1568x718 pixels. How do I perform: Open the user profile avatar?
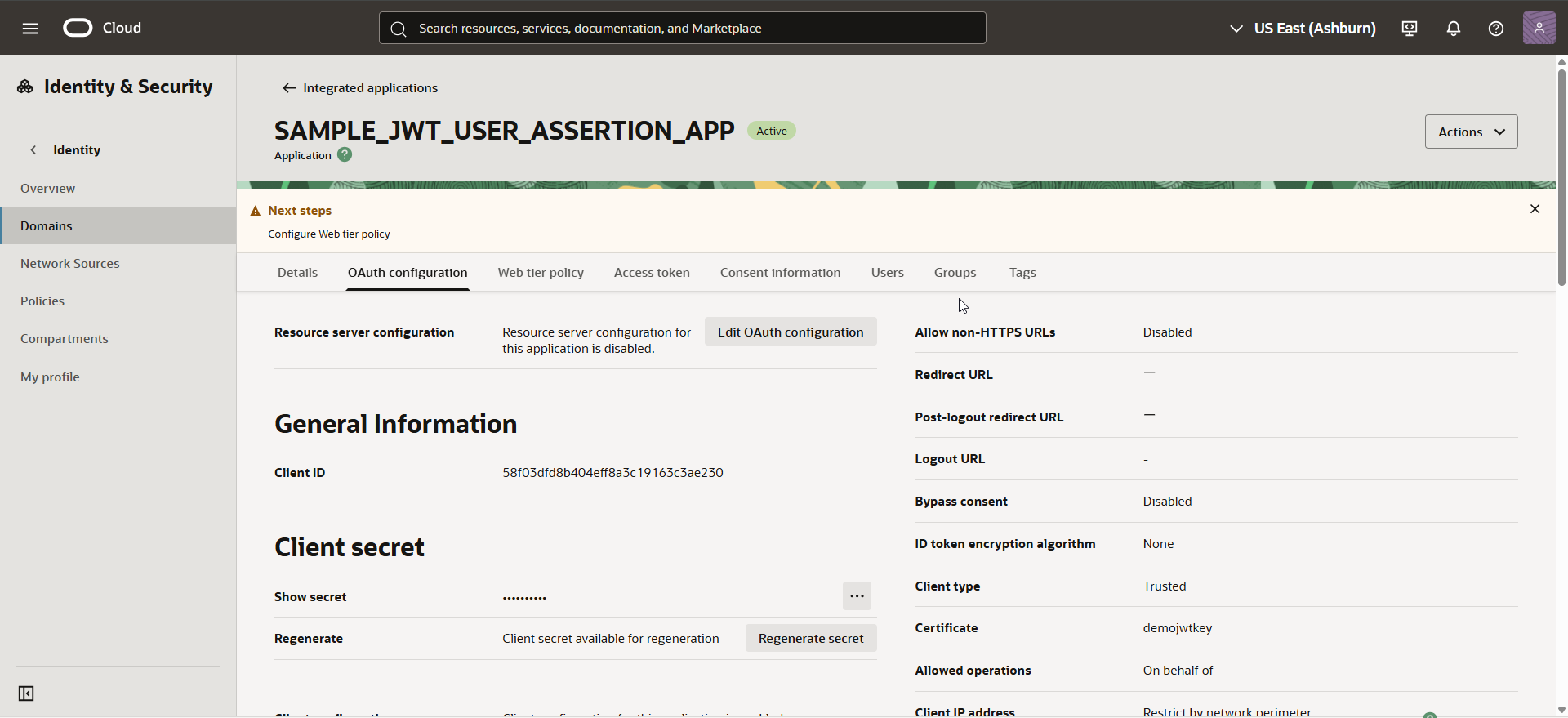pyautogui.click(x=1539, y=29)
